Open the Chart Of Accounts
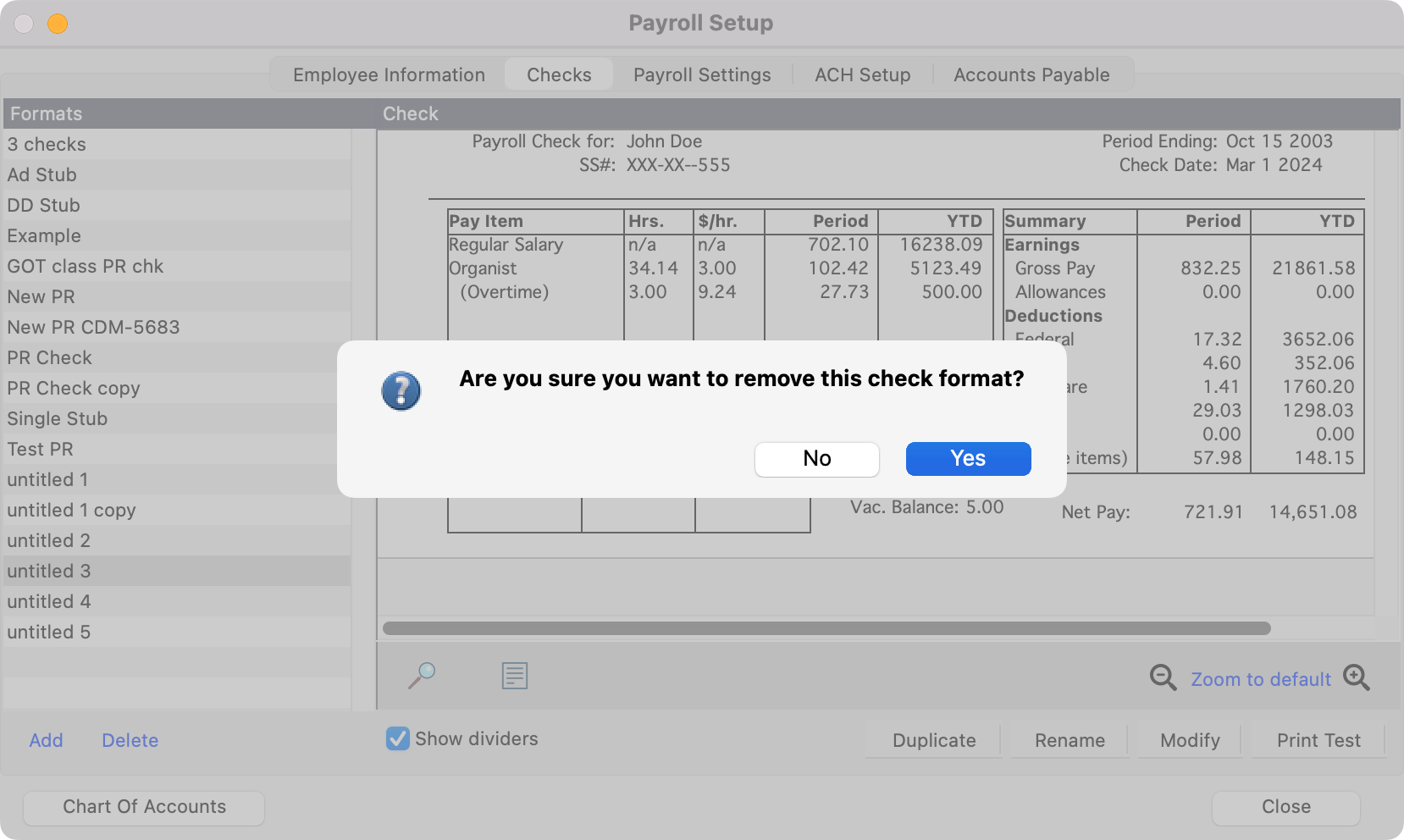 click(x=144, y=807)
